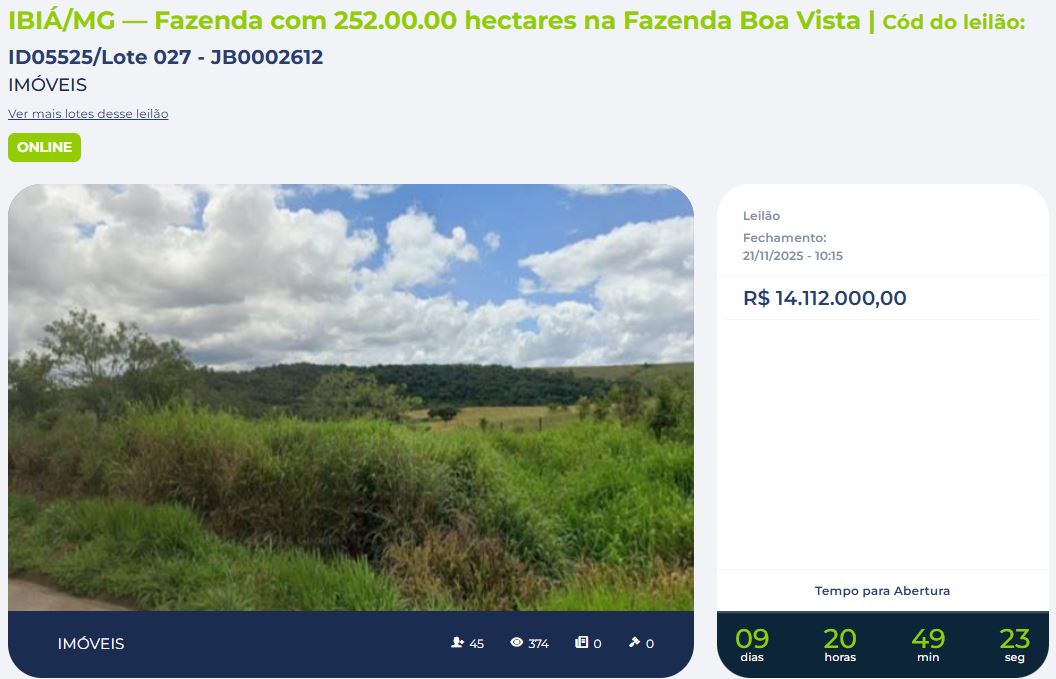1056x679 pixels.
Task: Click the 49 min countdown counter
Action: click(928, 645)
